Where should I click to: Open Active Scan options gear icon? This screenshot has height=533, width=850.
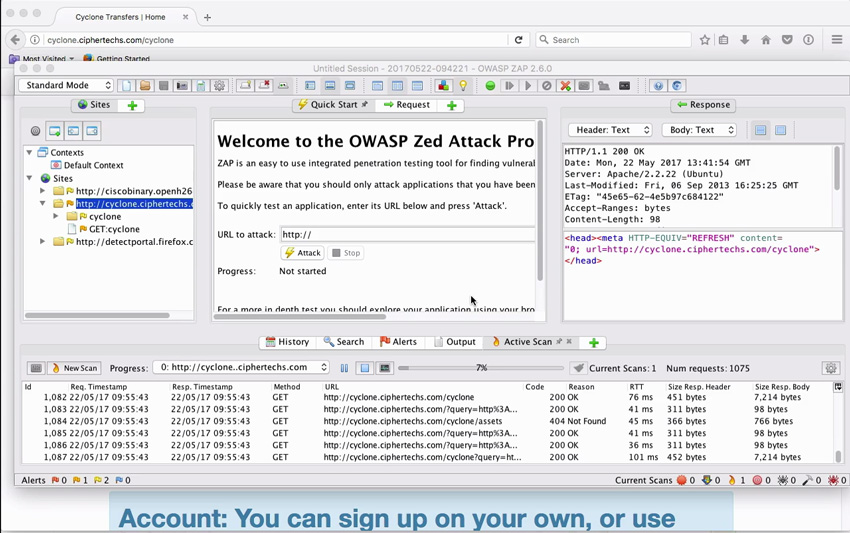830,368
